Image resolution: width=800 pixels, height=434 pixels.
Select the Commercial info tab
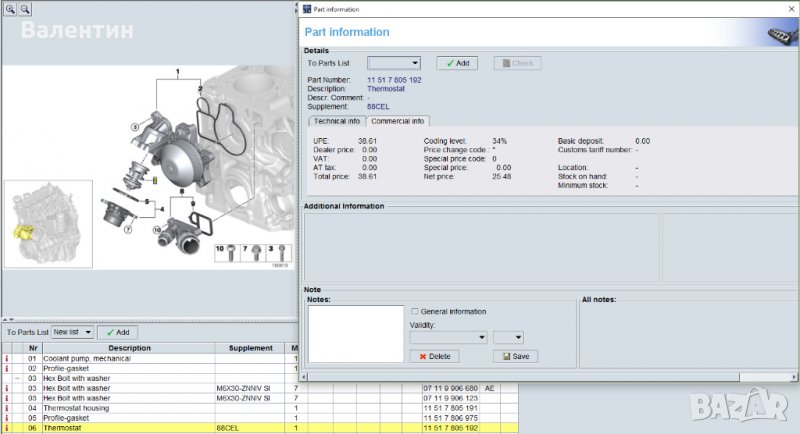coord(396,121)
